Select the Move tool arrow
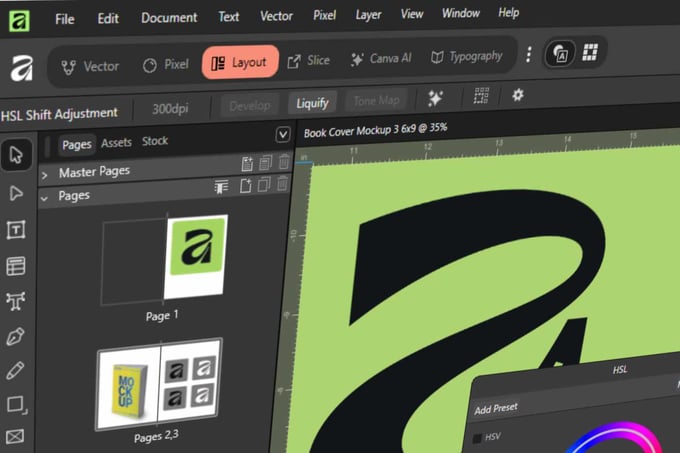Image resolution: width=680 pixels, height=453 pixels. click(x=16, y=155)
